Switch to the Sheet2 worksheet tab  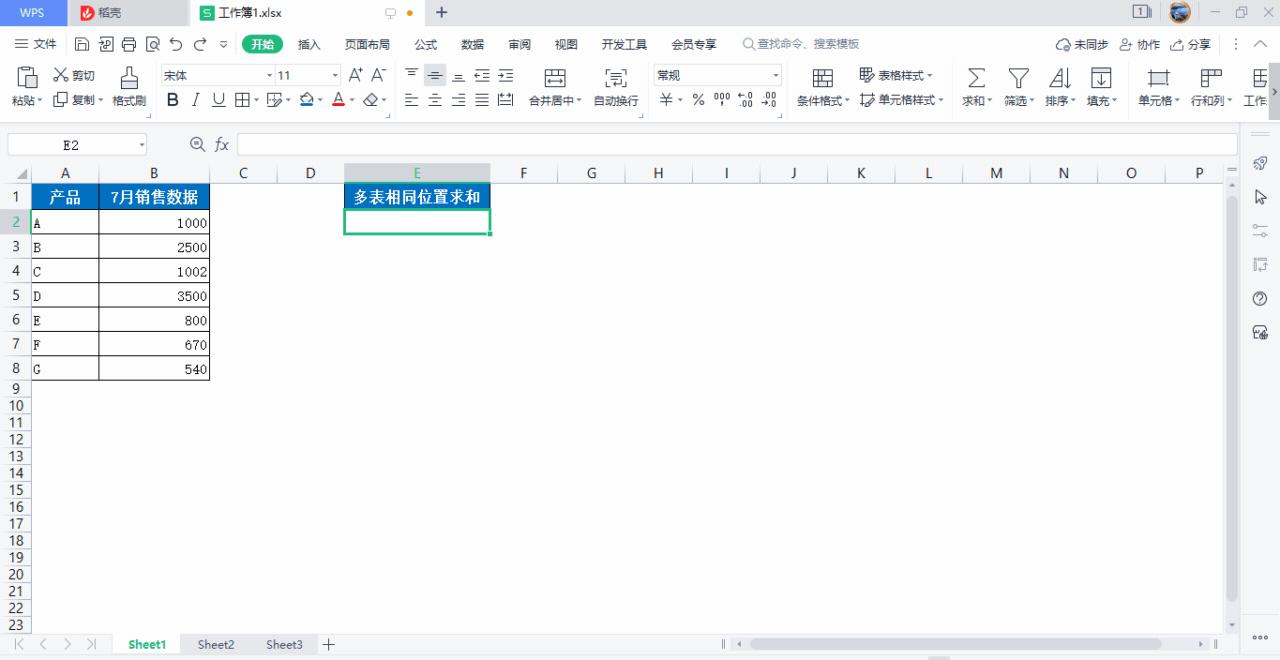coord(215,644)
